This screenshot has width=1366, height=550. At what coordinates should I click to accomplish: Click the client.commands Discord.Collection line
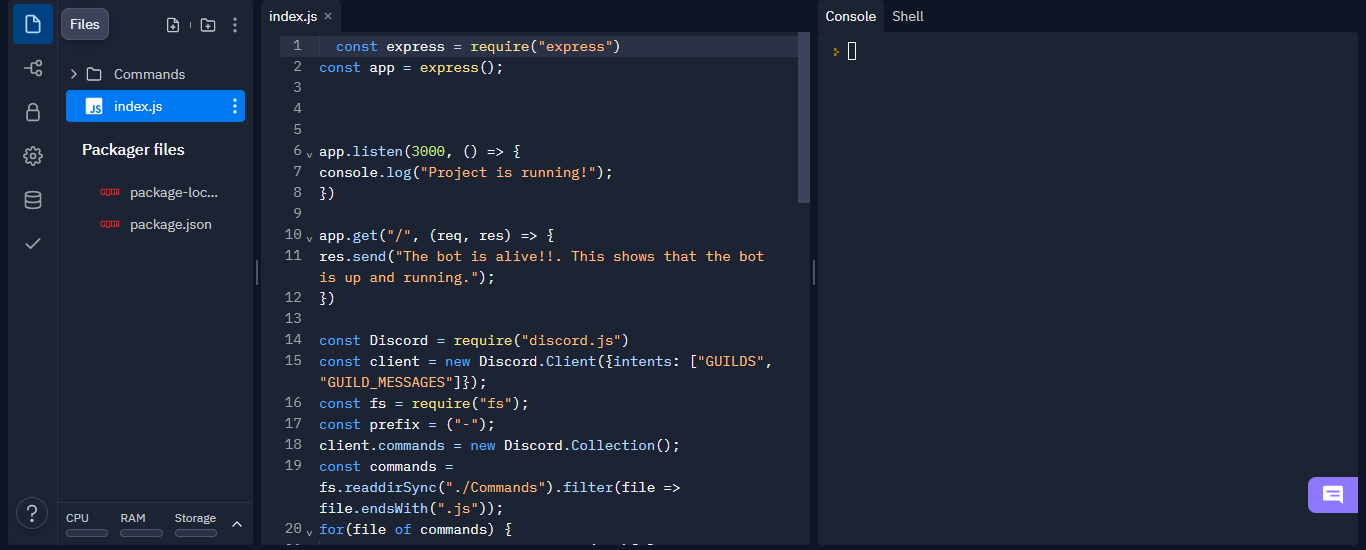tap(500, 445)
